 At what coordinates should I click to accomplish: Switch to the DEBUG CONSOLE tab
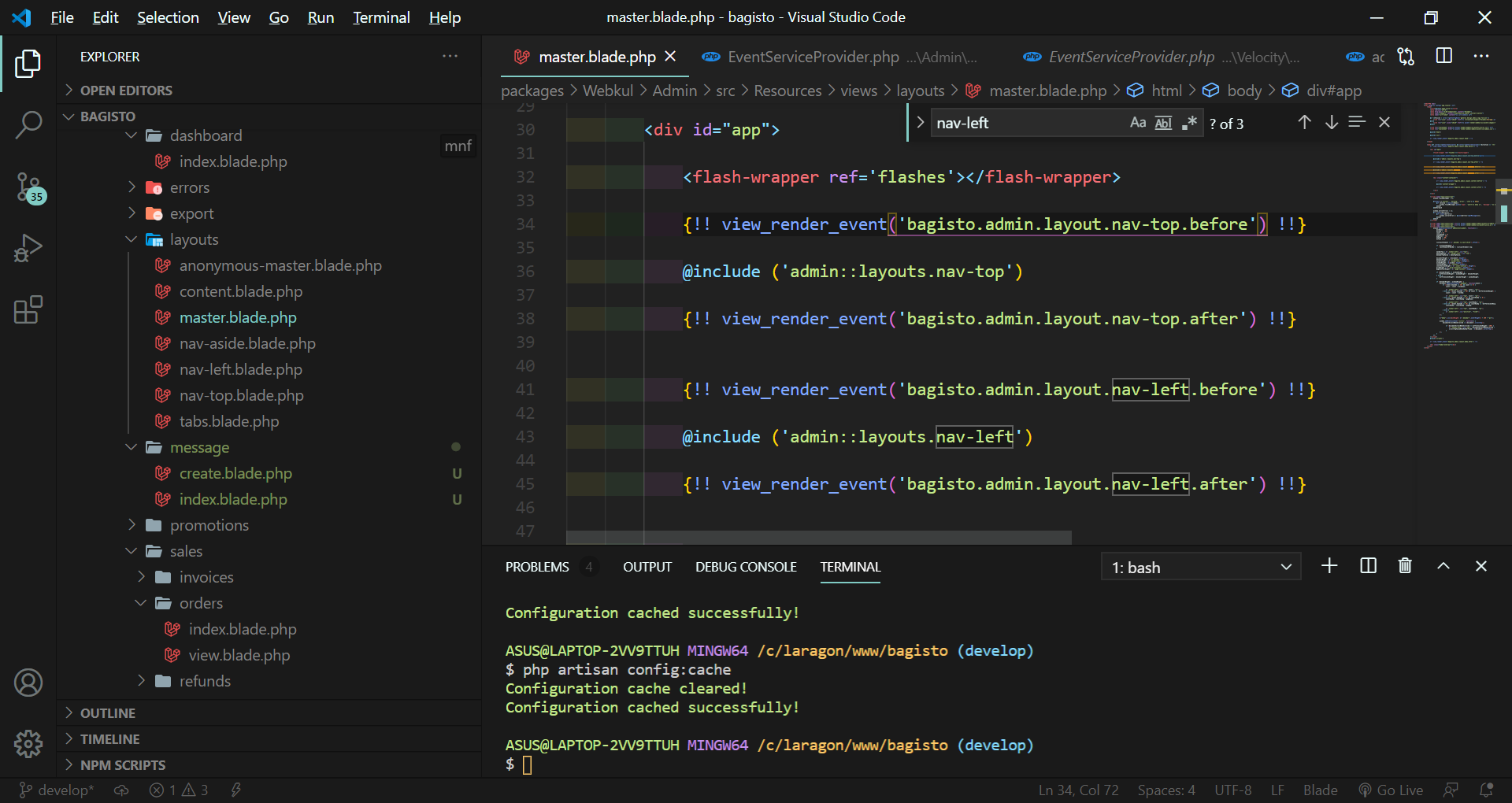746,567
